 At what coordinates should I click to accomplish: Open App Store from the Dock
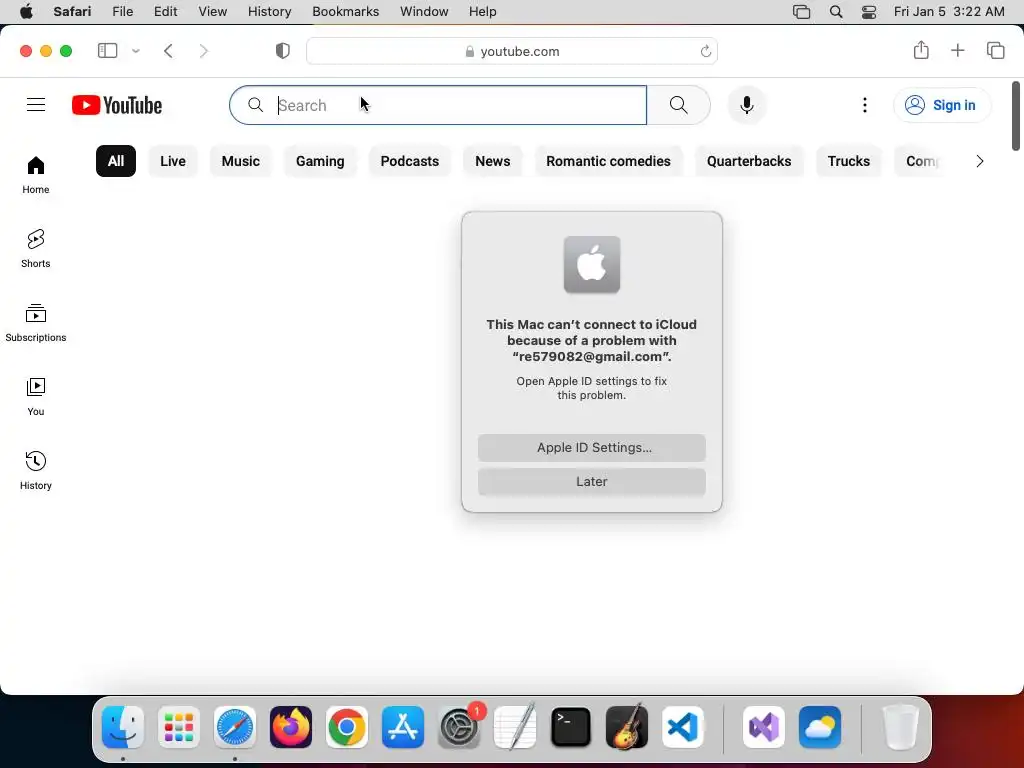(403, 727)
